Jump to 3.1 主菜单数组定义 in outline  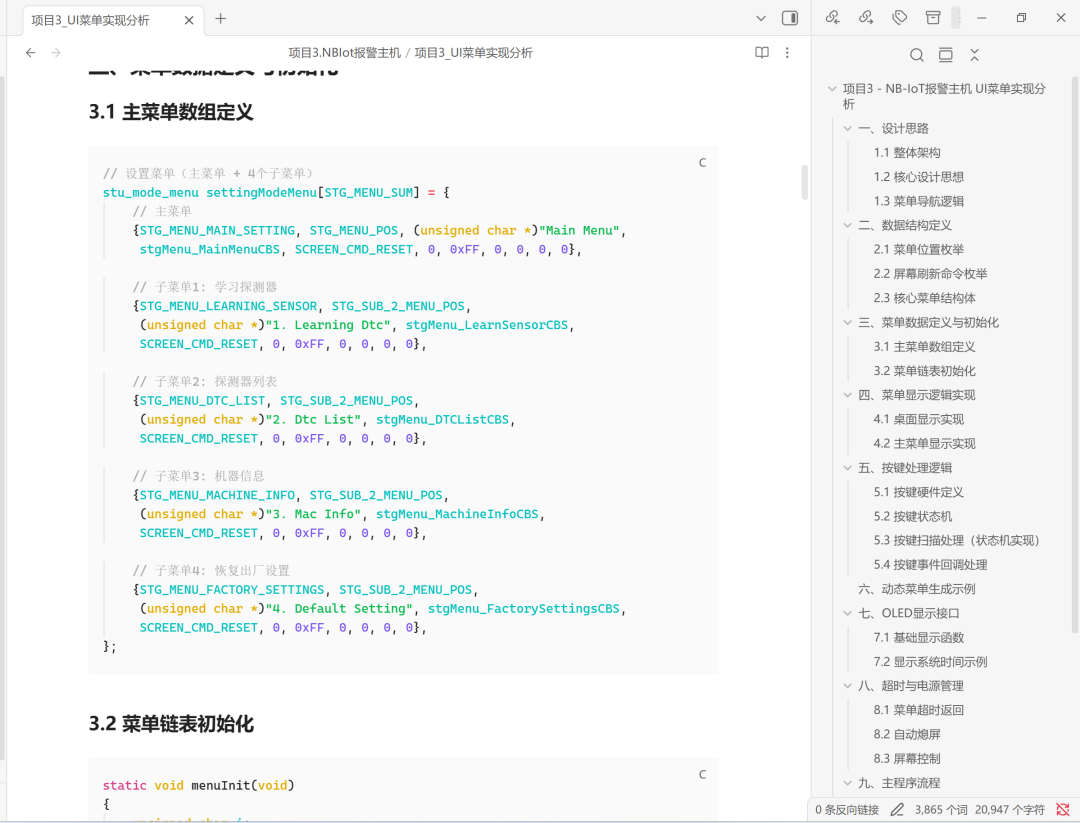924,346
